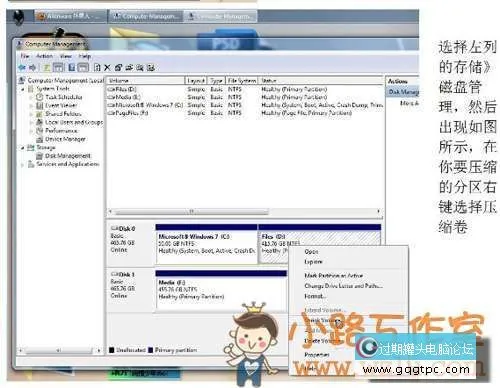Image resolution: width=500 pixels, height=388 pixels.
Task: Click the volume list scroll right arrow
Action: [x=379, y=211]
